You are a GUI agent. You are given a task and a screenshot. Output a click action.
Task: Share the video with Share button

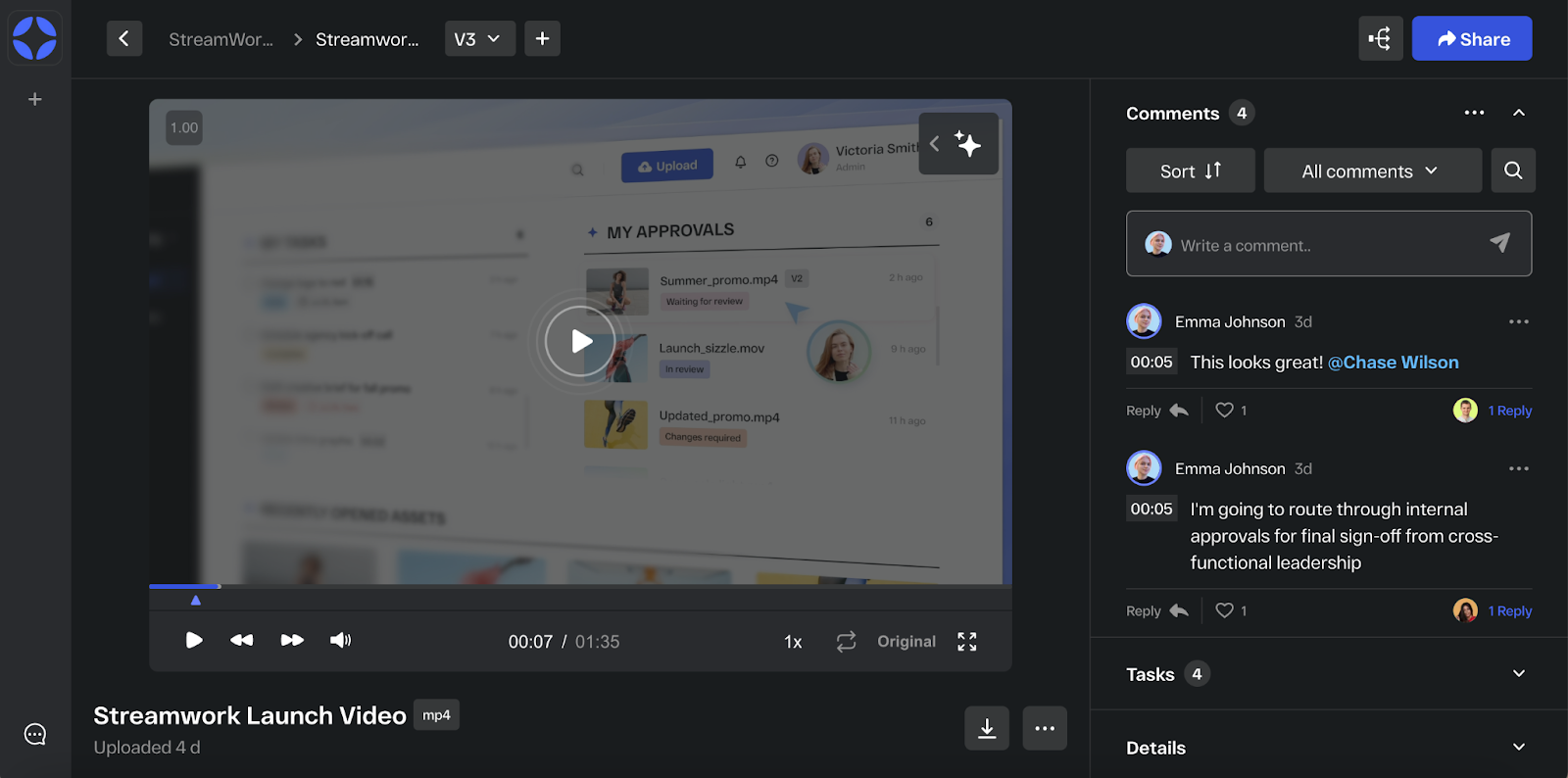pyautogui.click(x=1472, y=38)
